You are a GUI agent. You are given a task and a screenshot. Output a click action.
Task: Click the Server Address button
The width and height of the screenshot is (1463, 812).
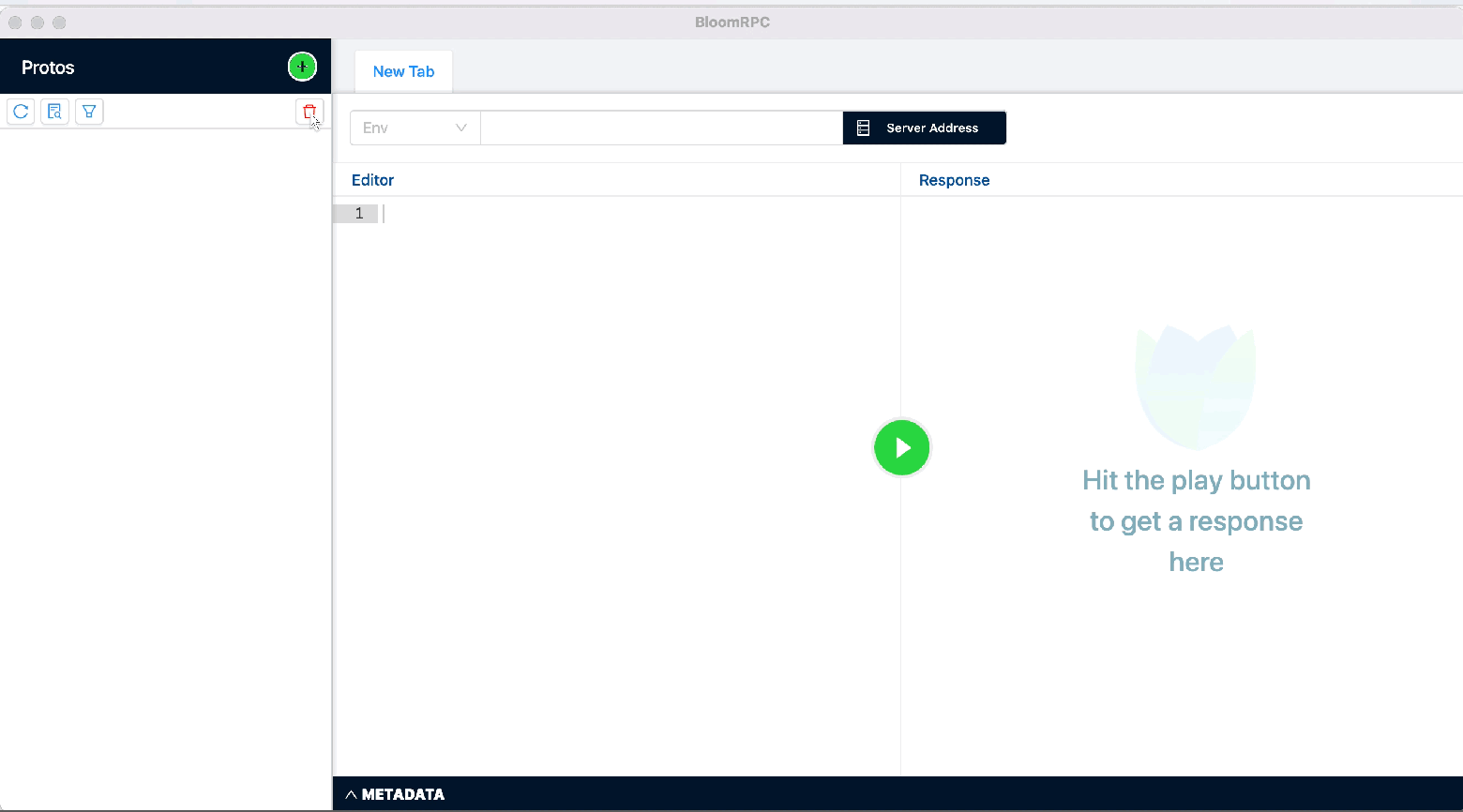click(x=925, y=128)
